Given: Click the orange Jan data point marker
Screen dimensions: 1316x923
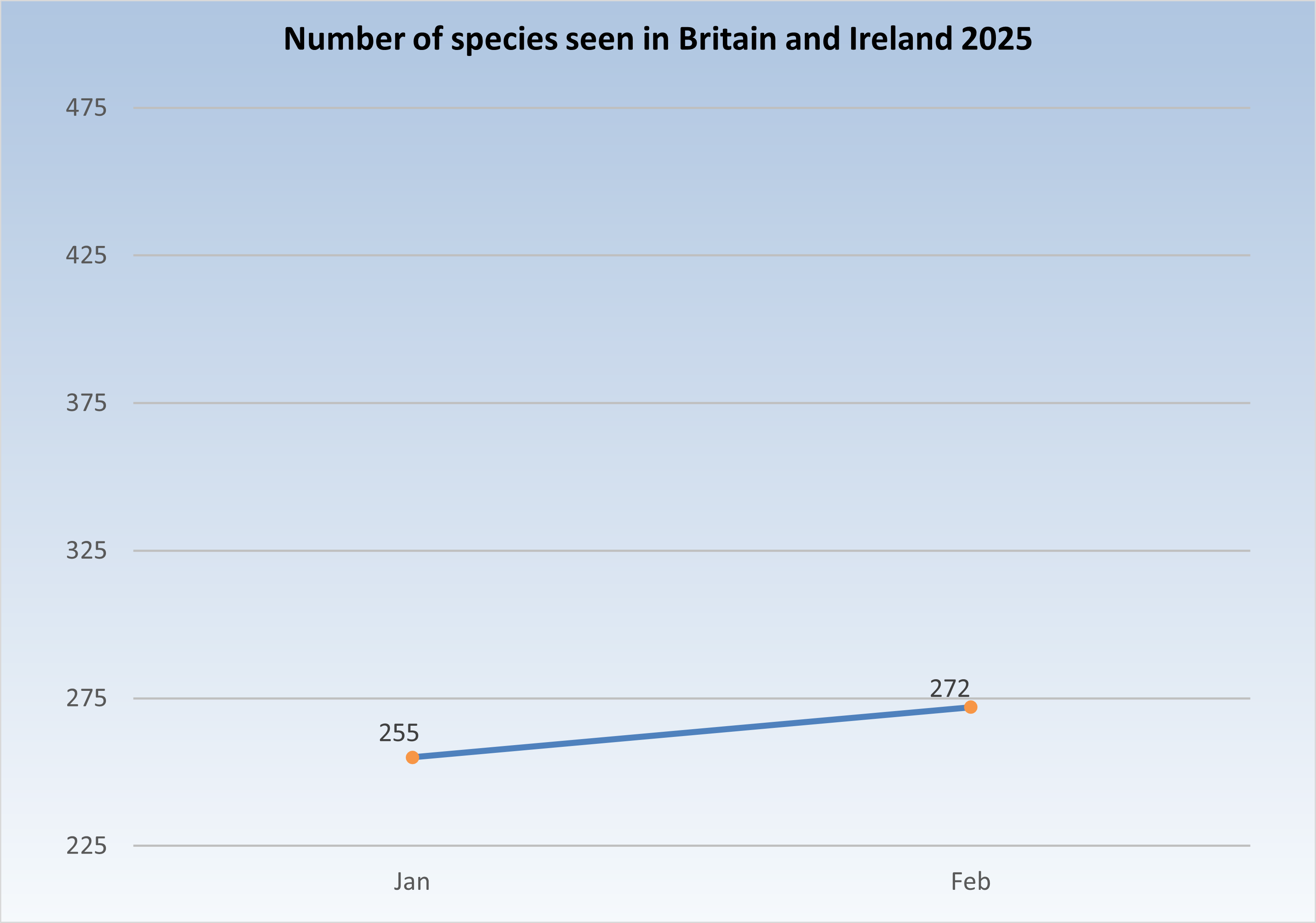Looking at the screenshot, I should [x=413, y=758].
